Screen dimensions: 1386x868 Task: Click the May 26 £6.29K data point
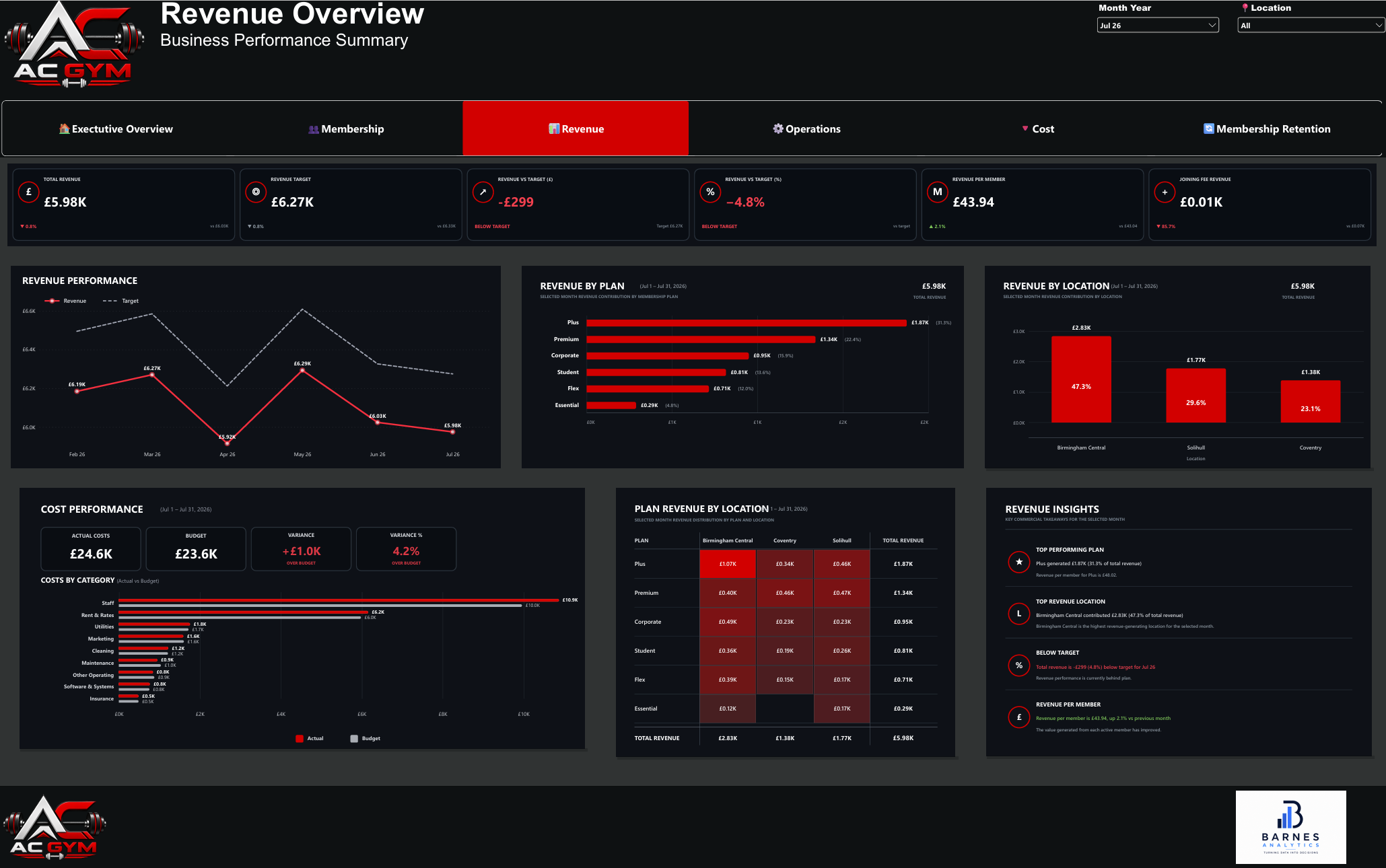click(x=302, y=371)
